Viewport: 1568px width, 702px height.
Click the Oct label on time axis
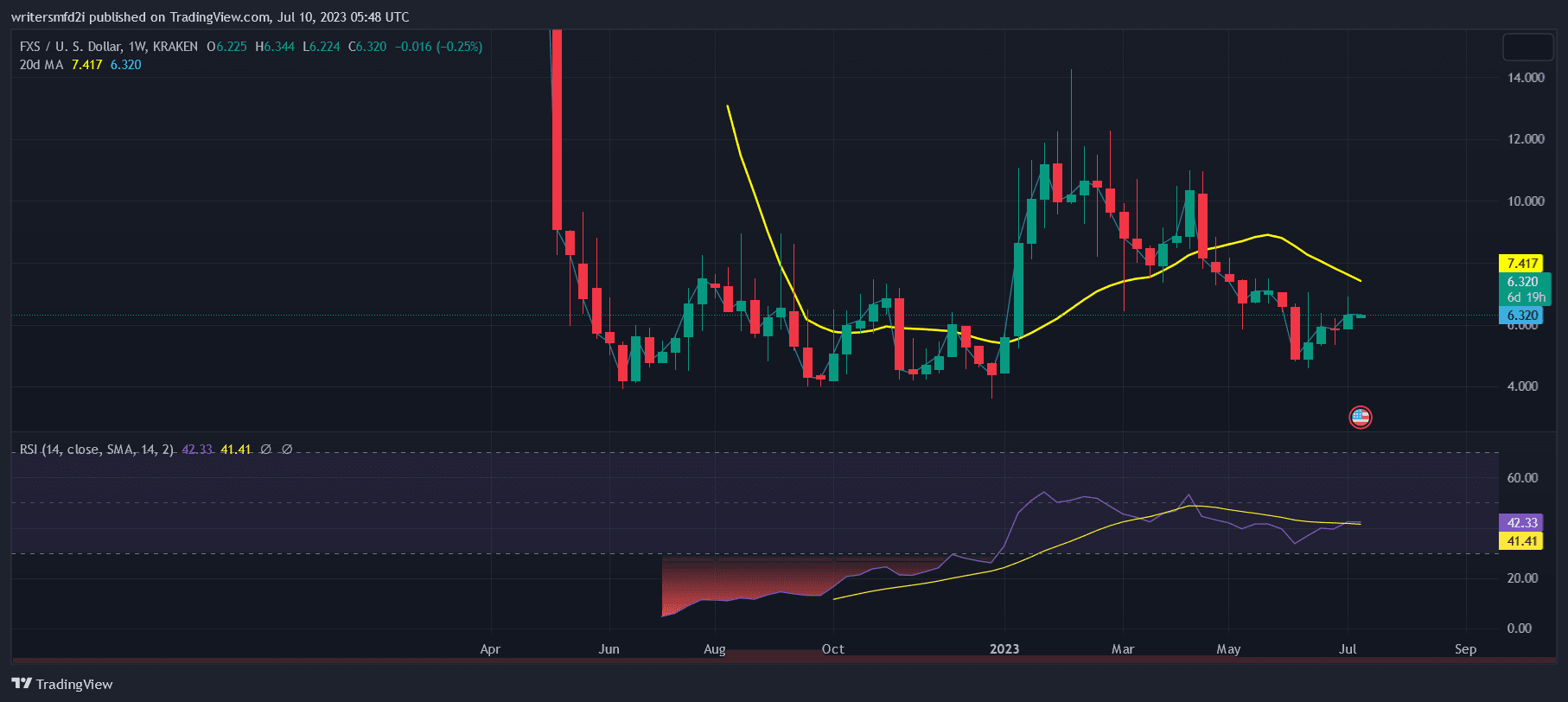(833, 649)
